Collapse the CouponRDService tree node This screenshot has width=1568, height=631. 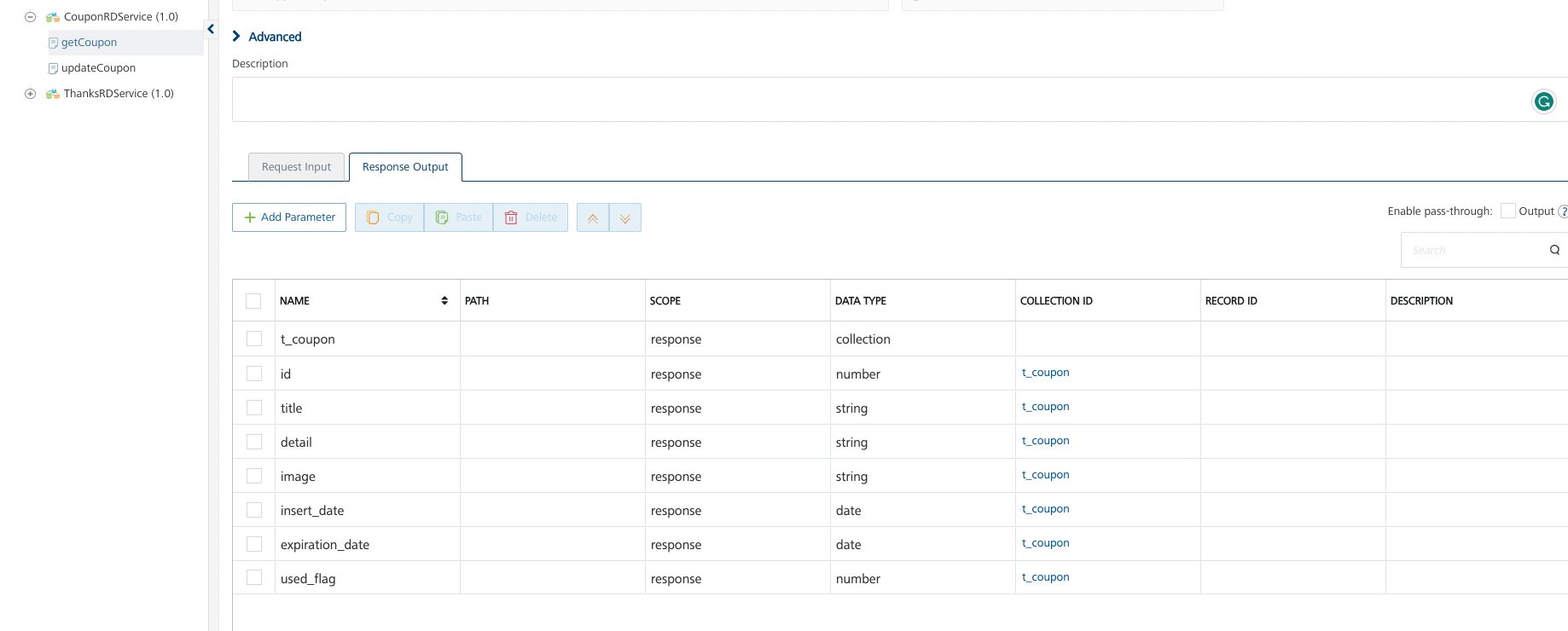30,17
